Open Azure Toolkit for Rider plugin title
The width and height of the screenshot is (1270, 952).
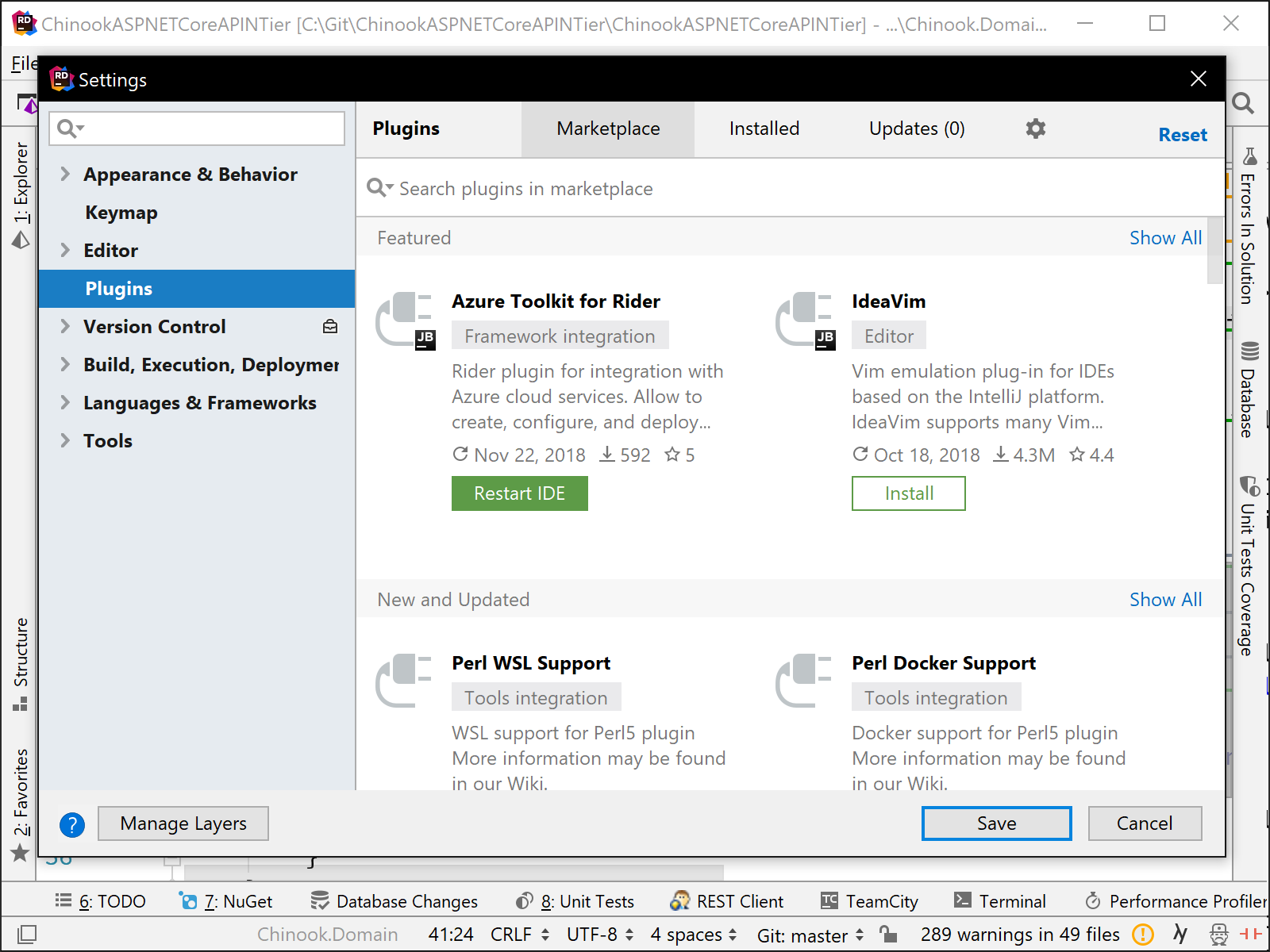click(x=556, y=301)
